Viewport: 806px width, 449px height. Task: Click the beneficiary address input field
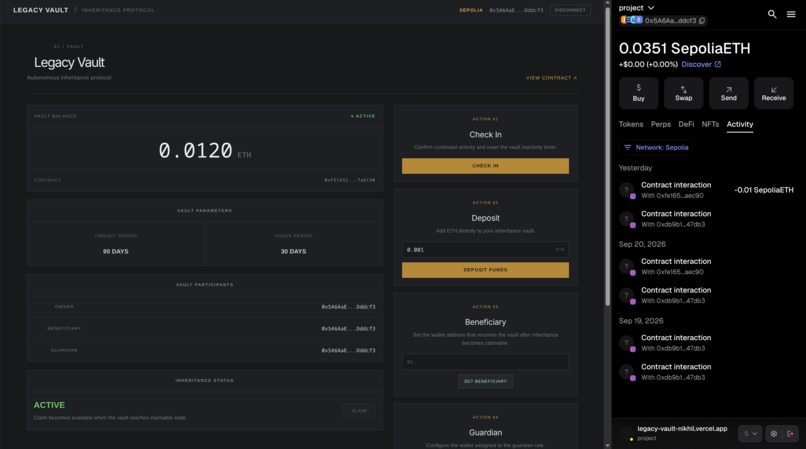tap(485, 362)
